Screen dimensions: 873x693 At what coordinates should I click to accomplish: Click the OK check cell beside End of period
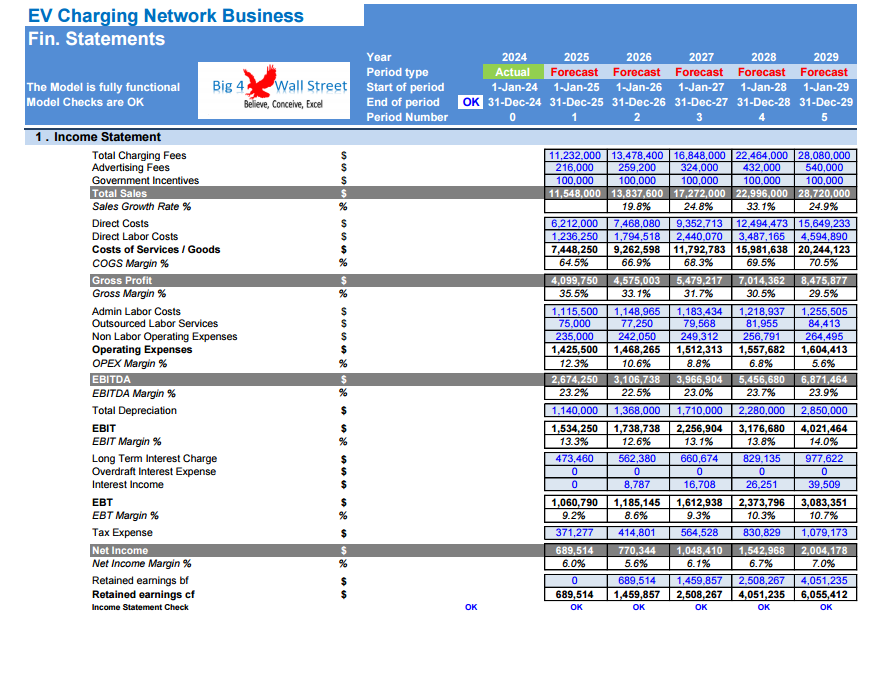(x=470, y=102)
